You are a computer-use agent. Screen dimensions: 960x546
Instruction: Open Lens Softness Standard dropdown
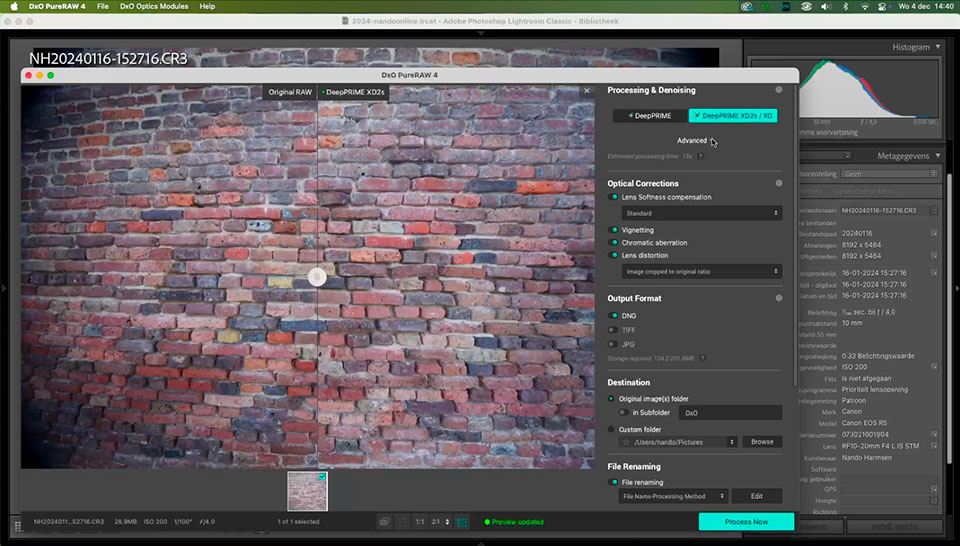pyautogui.click(x=702, y=213)
